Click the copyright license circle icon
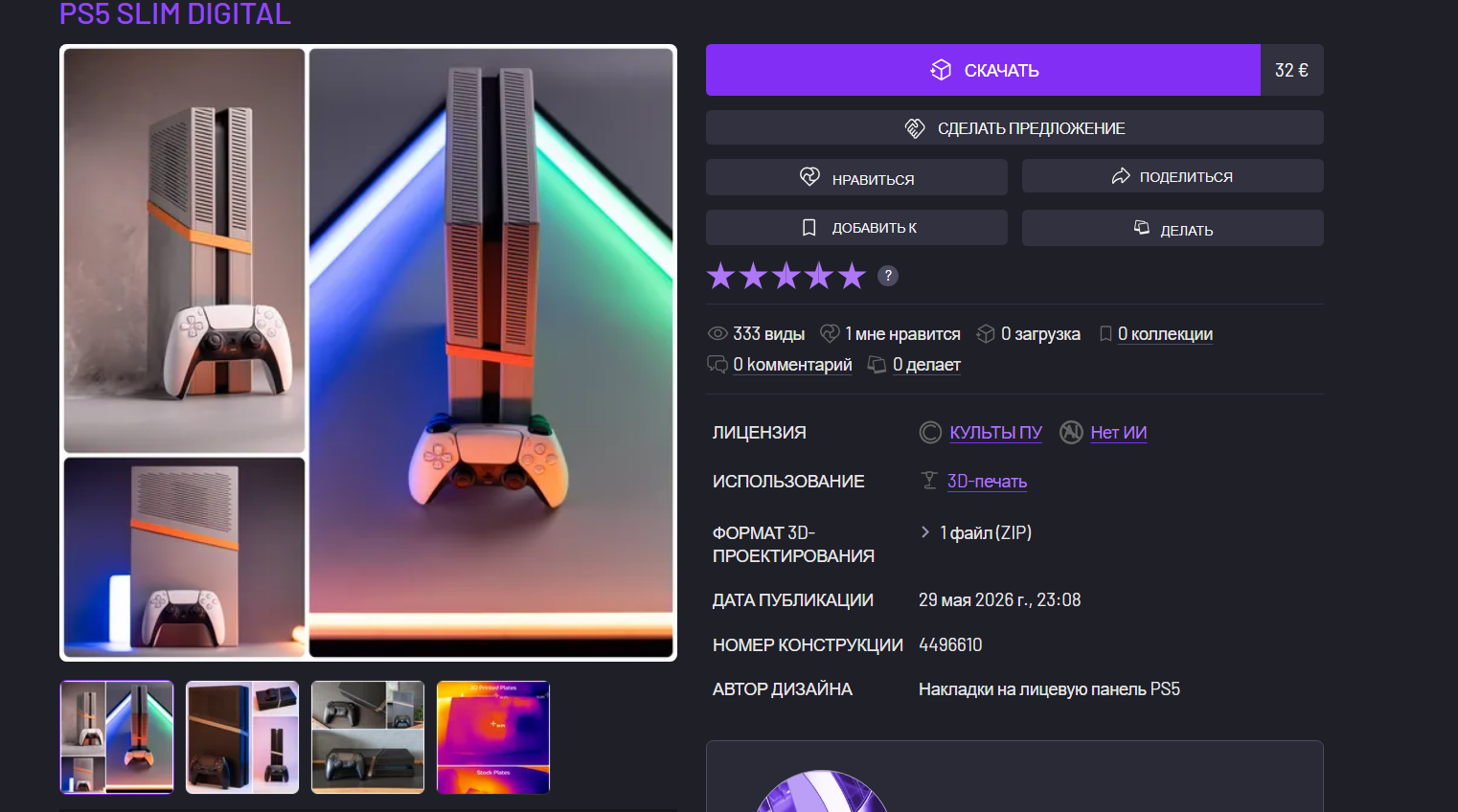 coord(930,433)
